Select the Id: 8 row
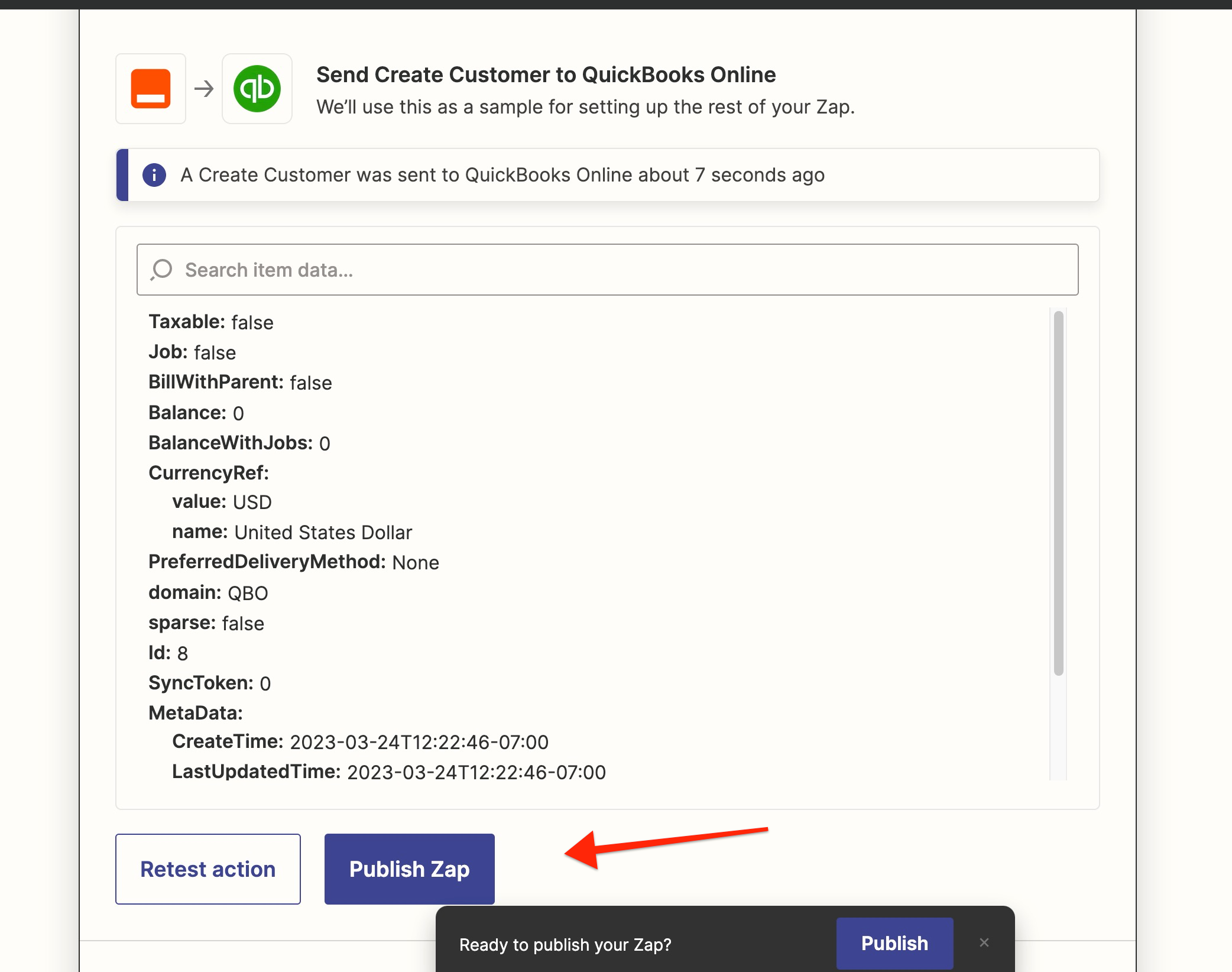Image resolution: width=1232 pixels, height=972 pixels. click(x=168, y=653)
